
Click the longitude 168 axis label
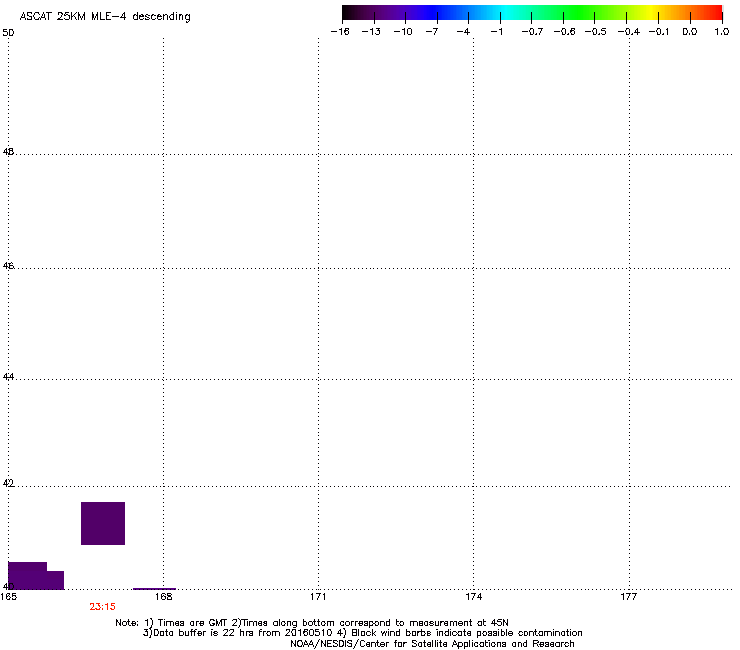(163, 597)
